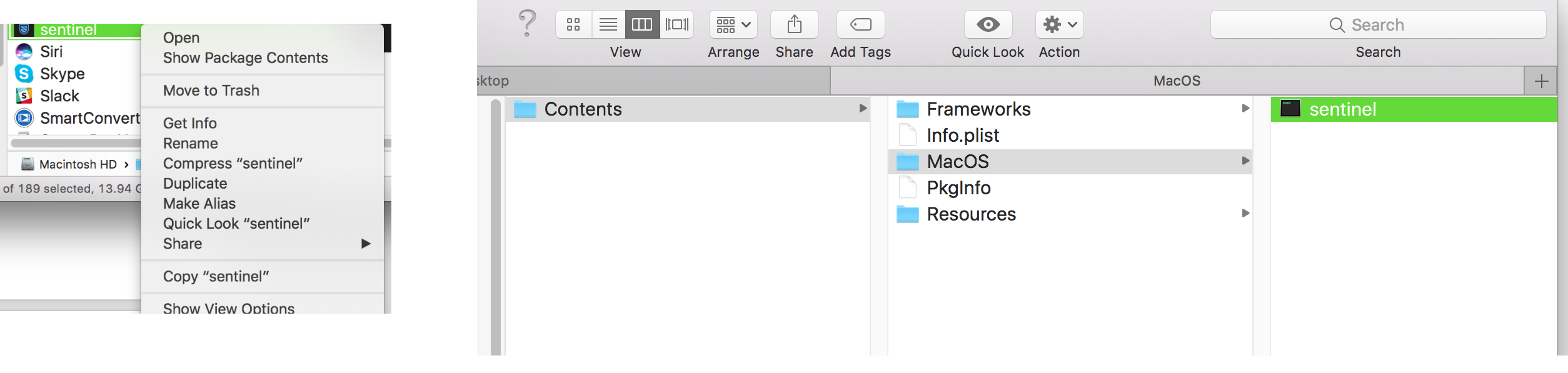Click the Finder Search field
The width and height of the screenshot is (1568, 373).
tap(1378, 24)
